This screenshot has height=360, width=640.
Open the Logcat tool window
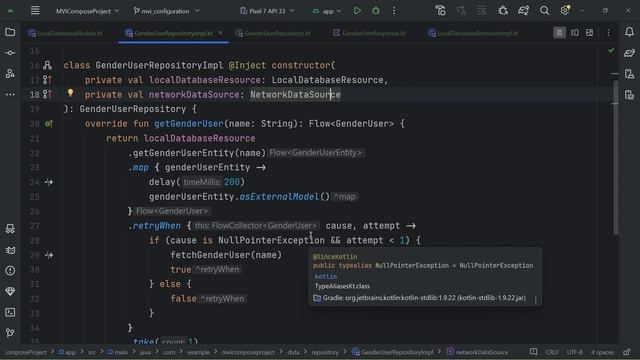[x=10, y=250]
